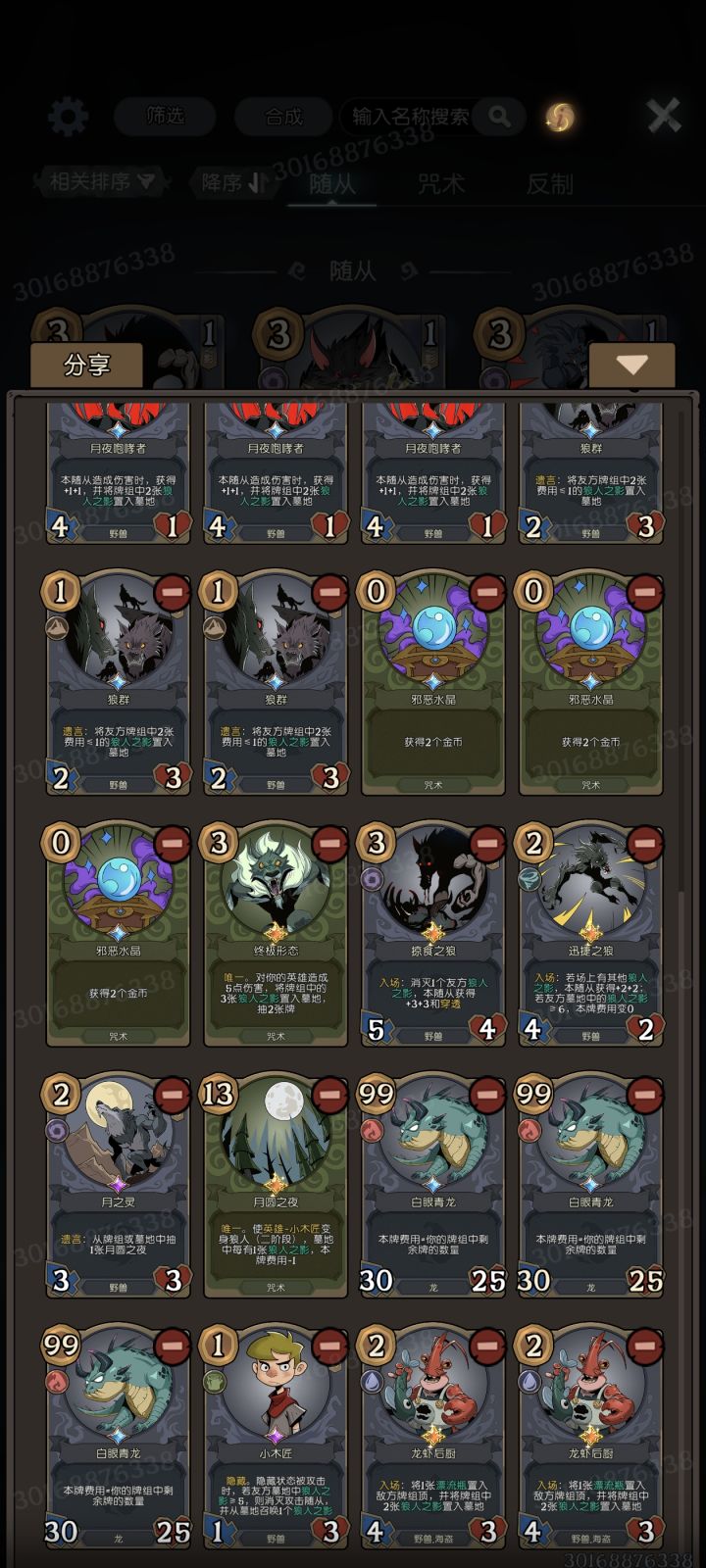Click the 合成 craft button
The image size is (706, 1568).
[x=283, y=117]
